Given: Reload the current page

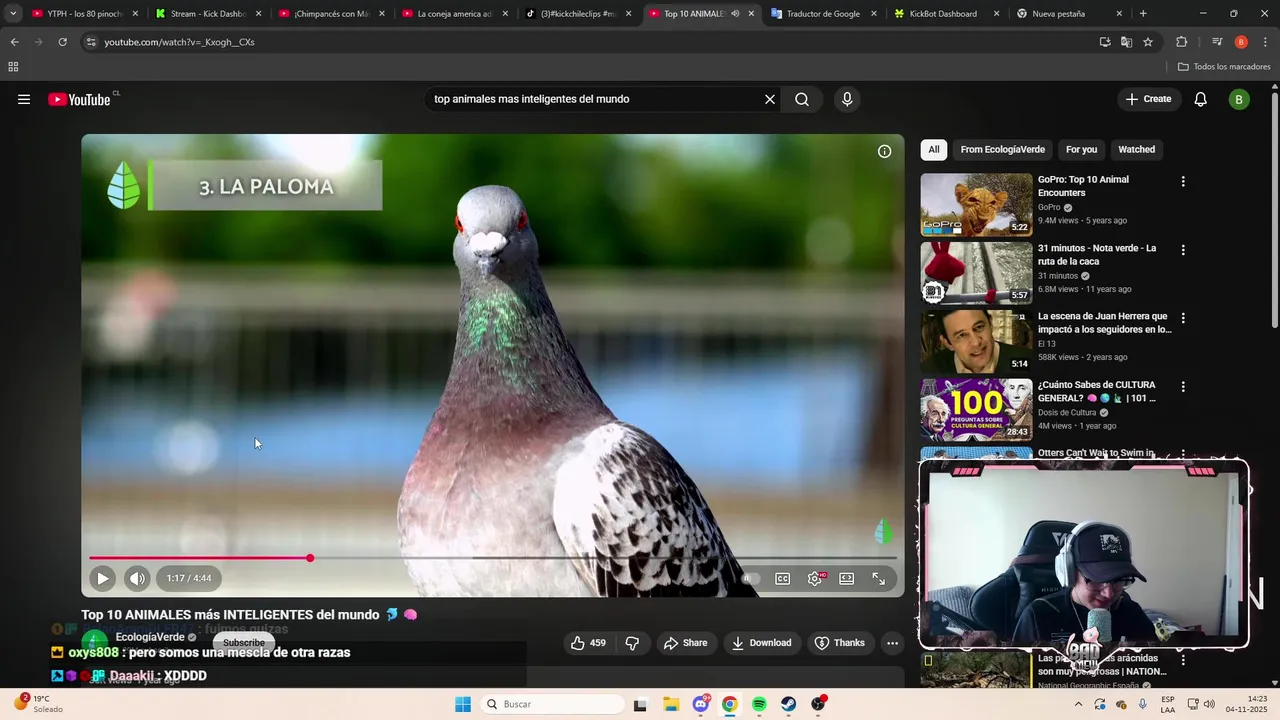Looking at the screenshot, I should [62, 42].
